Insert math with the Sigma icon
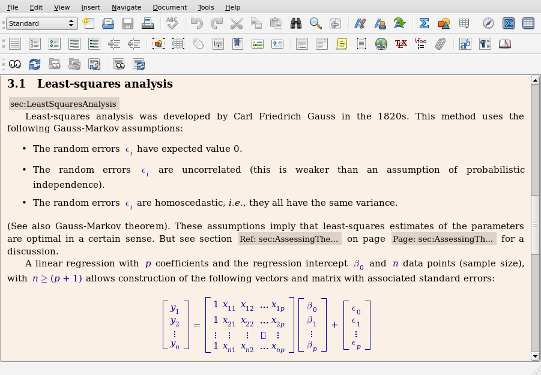Image resolution: width=541 pixels, height=375 pixels. coord(424,23)
